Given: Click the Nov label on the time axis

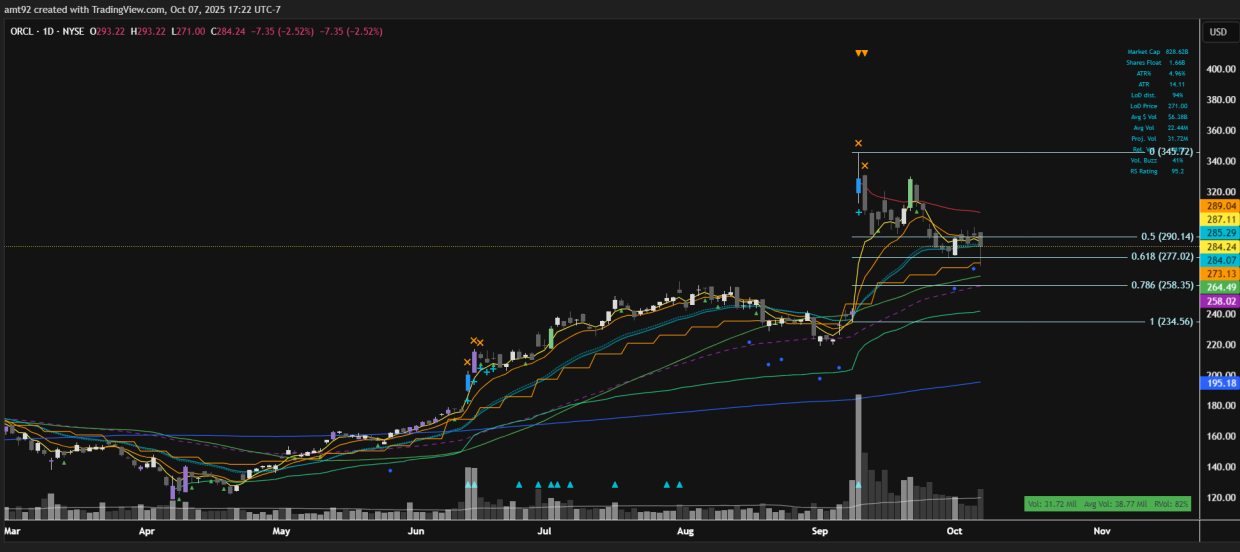Looking at the screenshot, I should (x=1101, y=534).
